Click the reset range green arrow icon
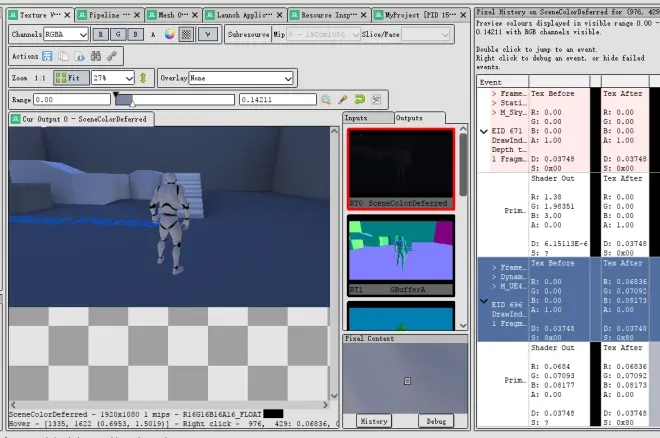This screenshot has width=660, height=438. 359,100
